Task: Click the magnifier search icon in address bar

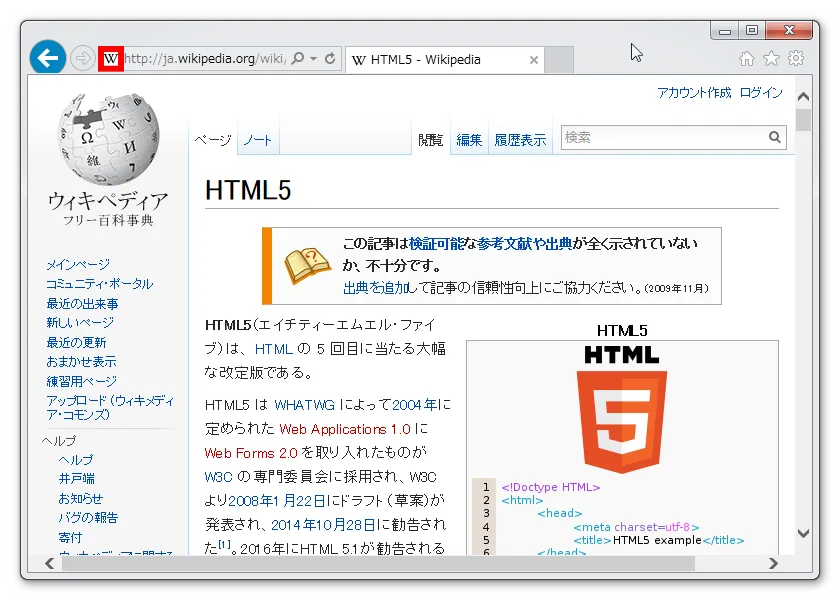Action: 298,58
